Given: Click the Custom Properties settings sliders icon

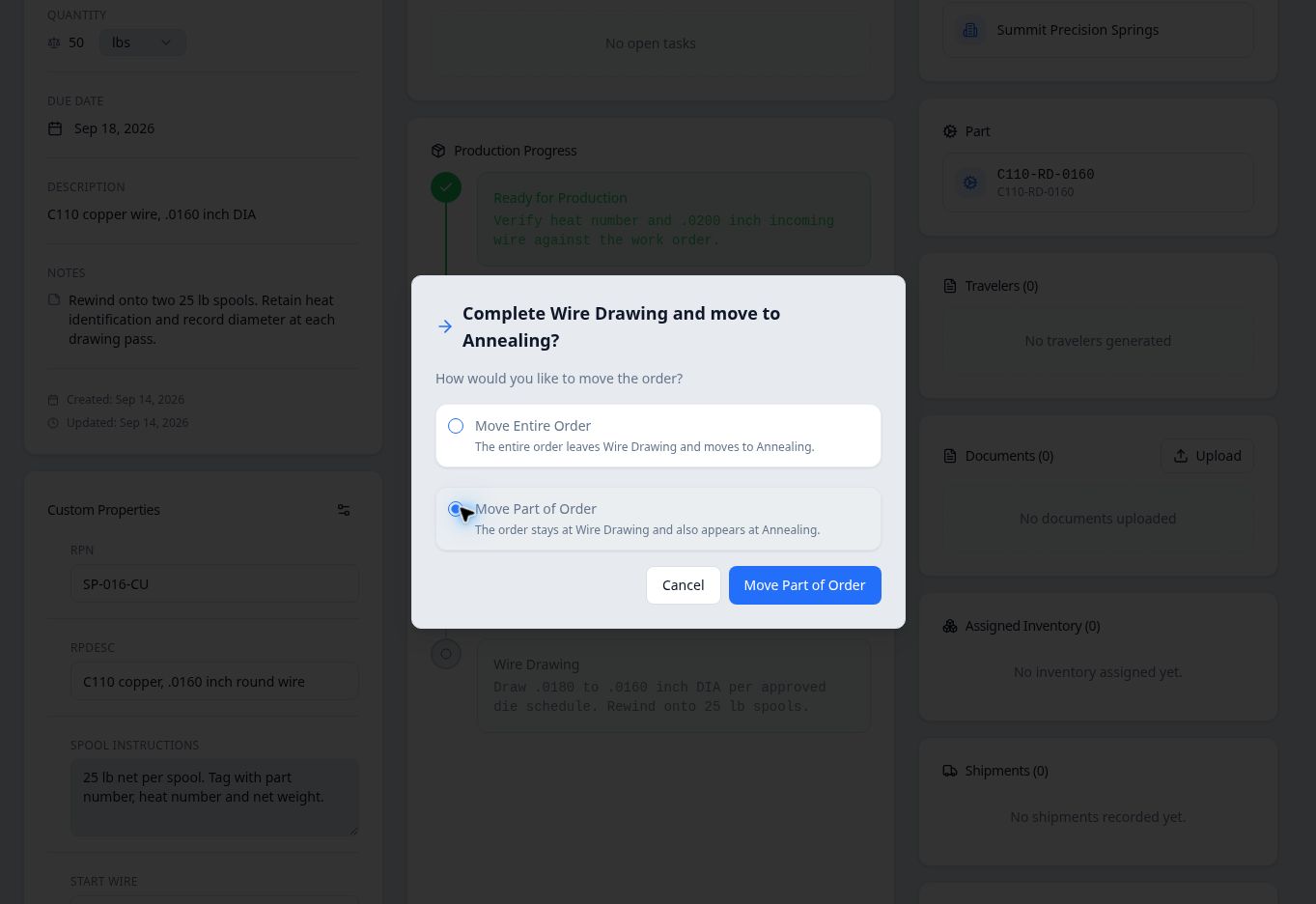Looking at the screenshot, I should coord(344,510).
